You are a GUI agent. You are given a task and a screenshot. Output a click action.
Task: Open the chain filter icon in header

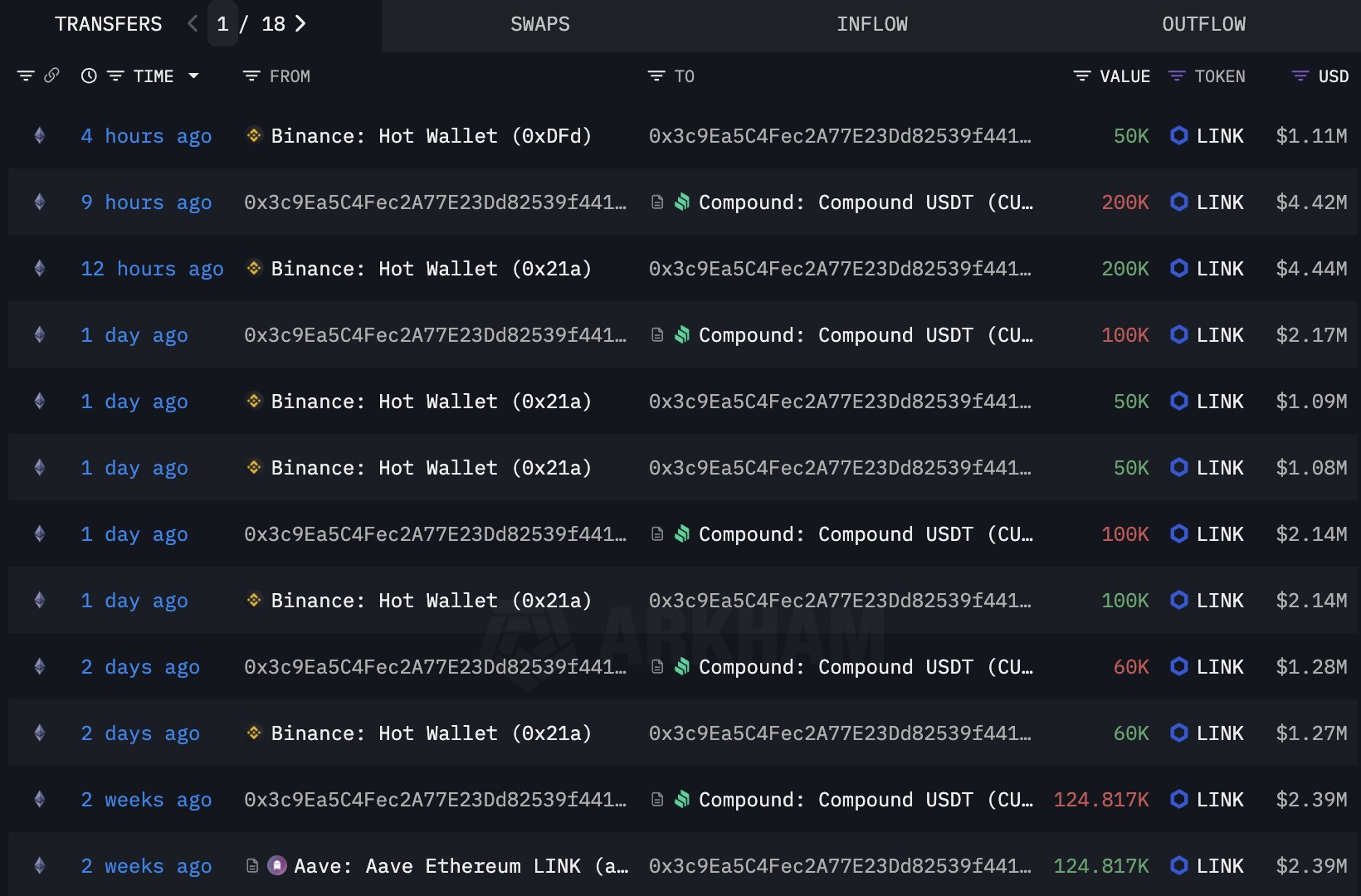26,76
